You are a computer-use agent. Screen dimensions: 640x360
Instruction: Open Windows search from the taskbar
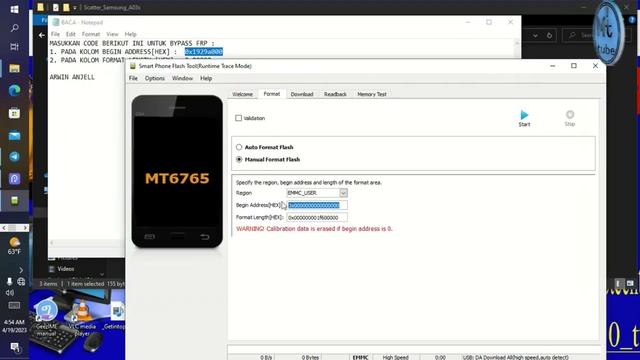[x=14, y=28]
